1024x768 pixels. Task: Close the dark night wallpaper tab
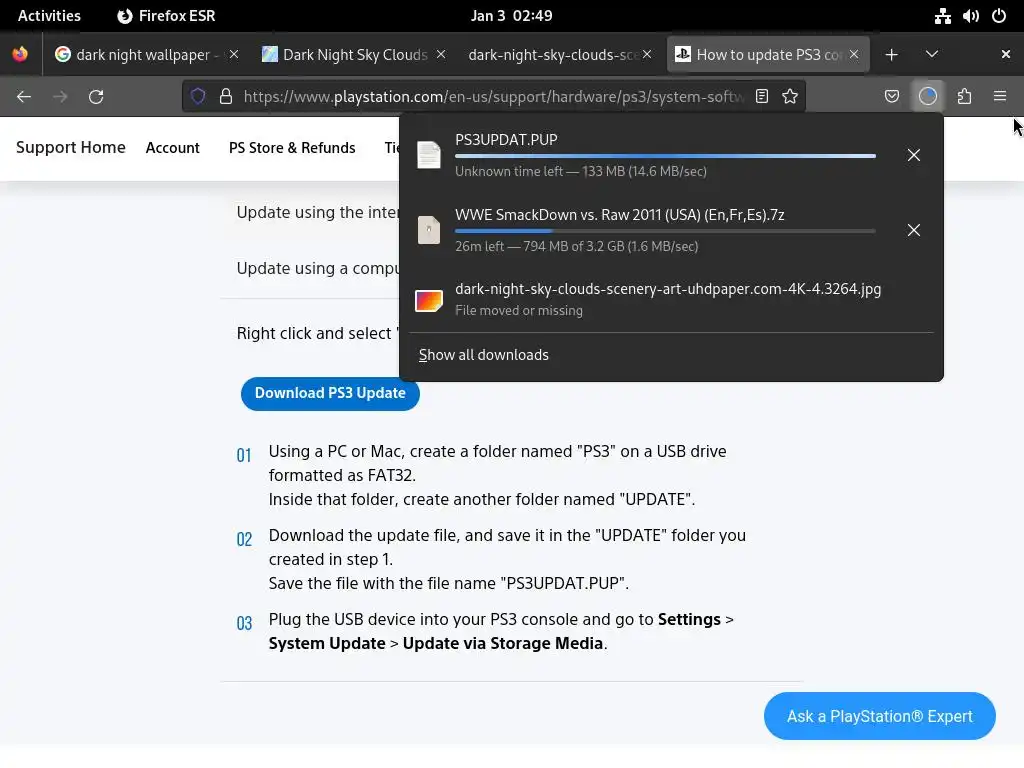234,55
